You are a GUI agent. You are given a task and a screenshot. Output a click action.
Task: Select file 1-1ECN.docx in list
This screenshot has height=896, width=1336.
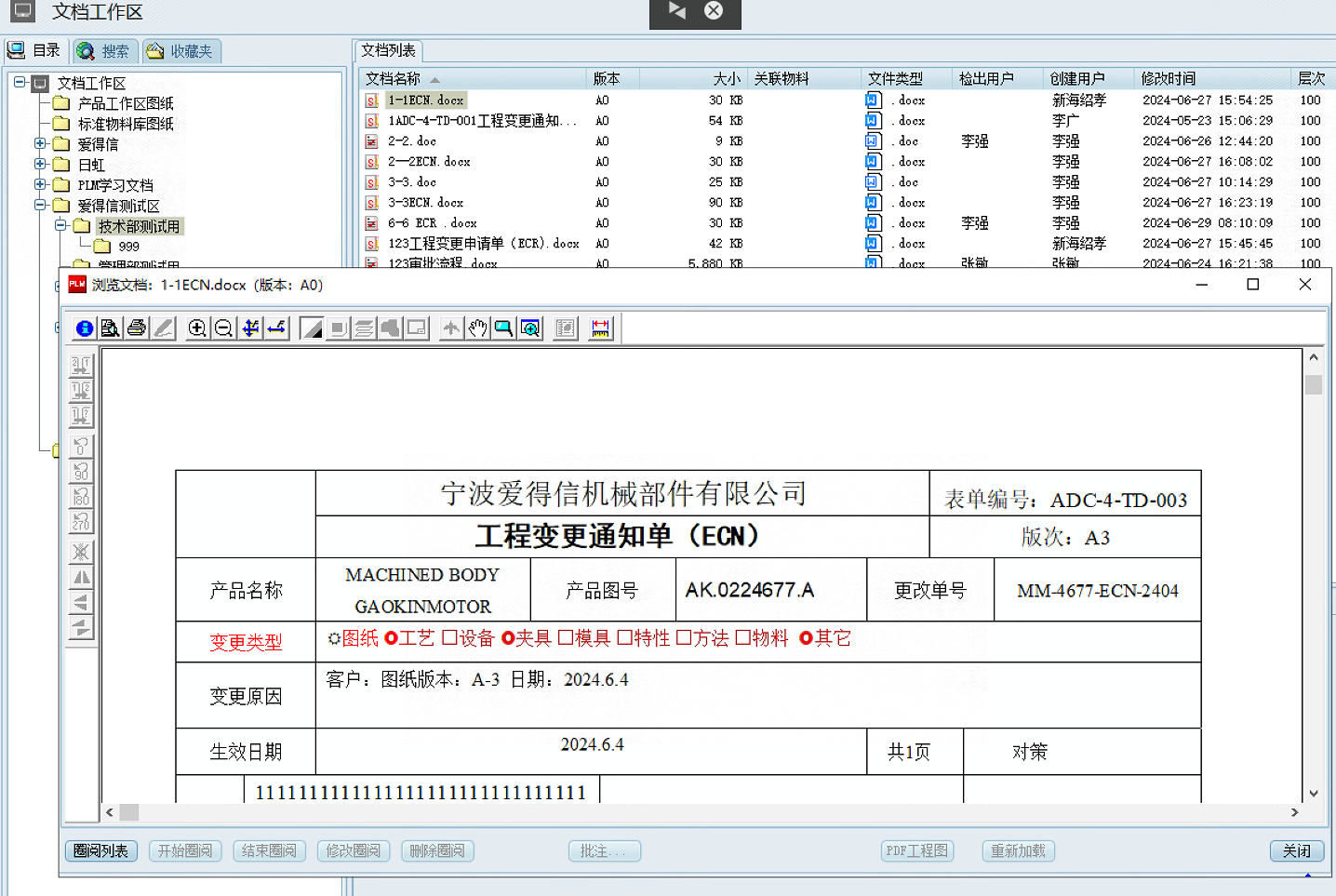pyautogui.click(x=426, y=100)
